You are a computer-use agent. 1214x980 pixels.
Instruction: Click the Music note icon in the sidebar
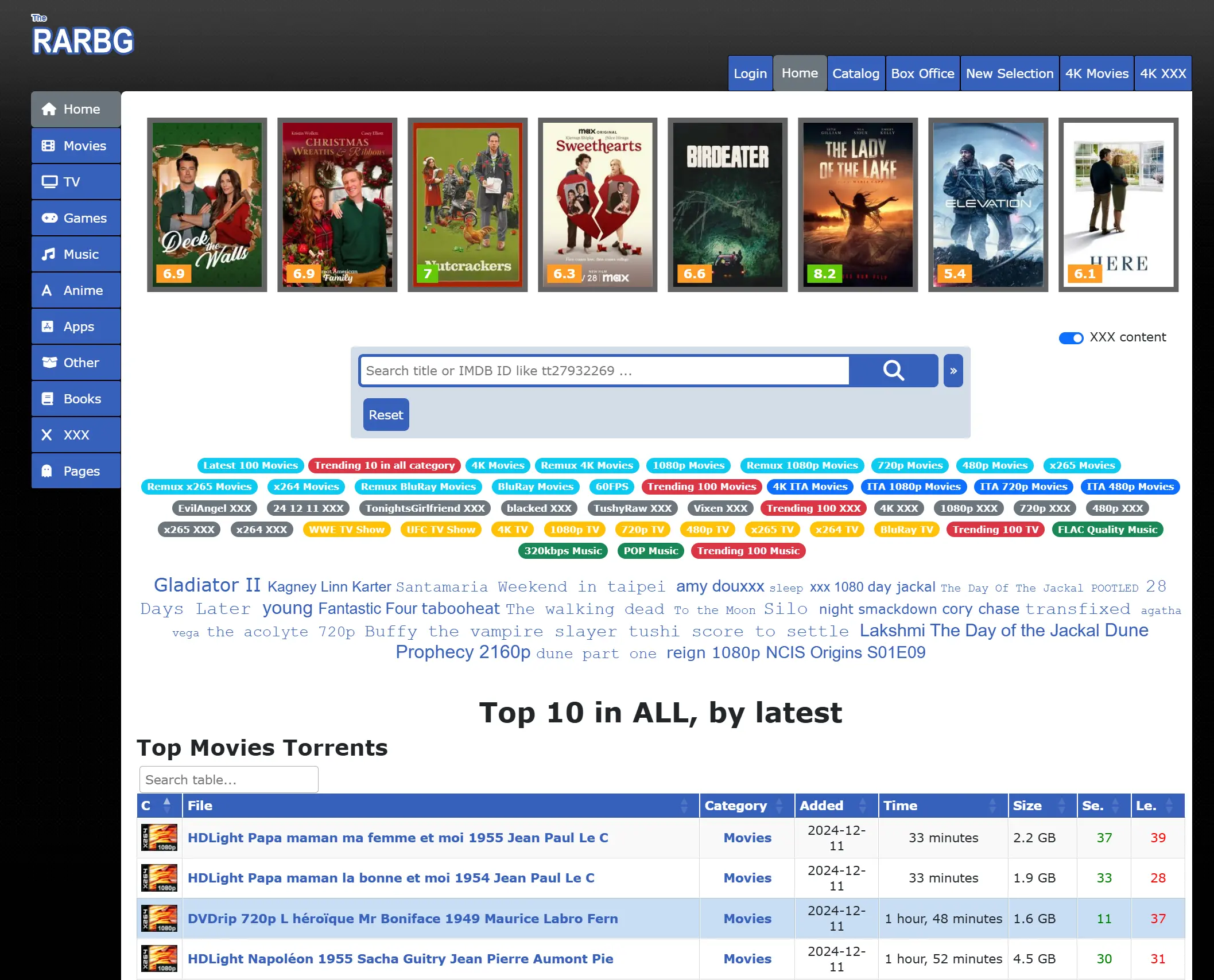click(49, 254)
